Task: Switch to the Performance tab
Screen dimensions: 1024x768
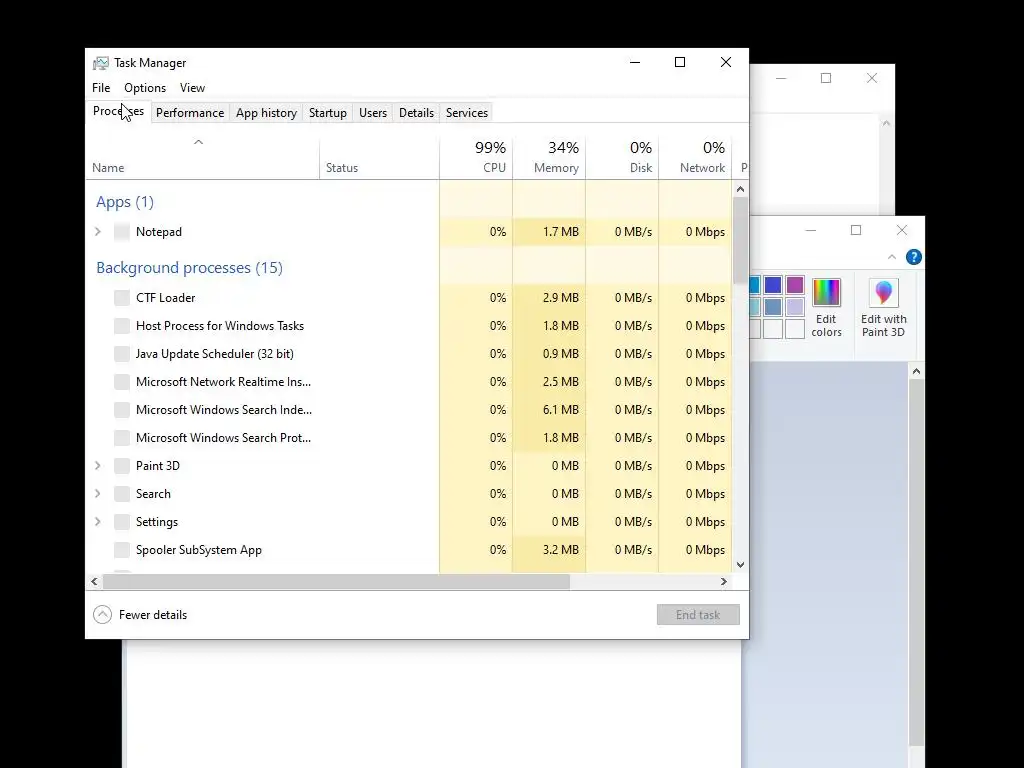Action: (190, 113)
